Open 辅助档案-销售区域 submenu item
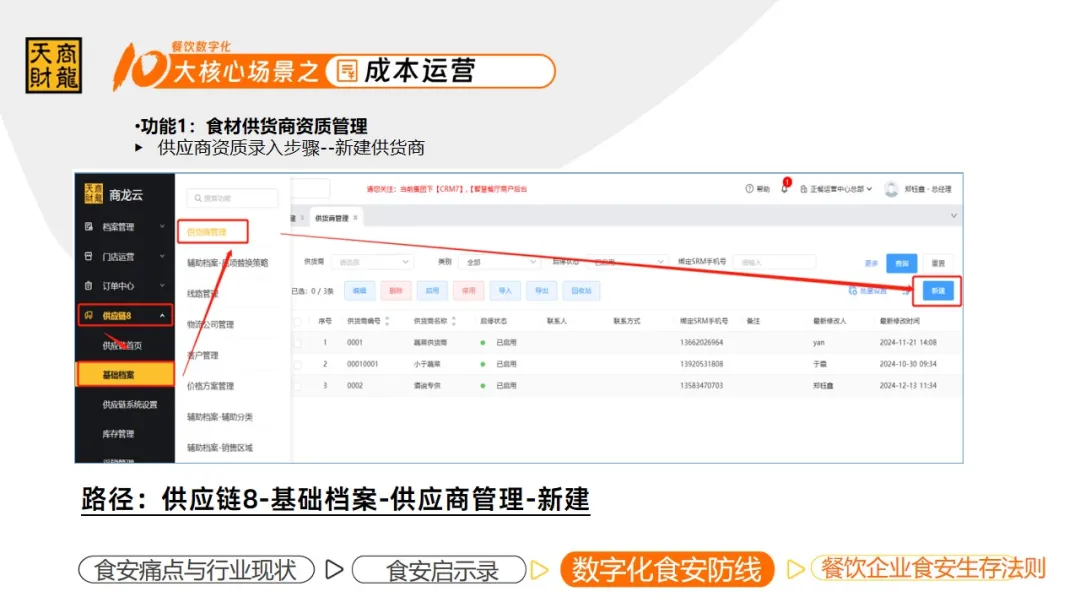Screen dimensions: 1080x608 tap(220, 448)
